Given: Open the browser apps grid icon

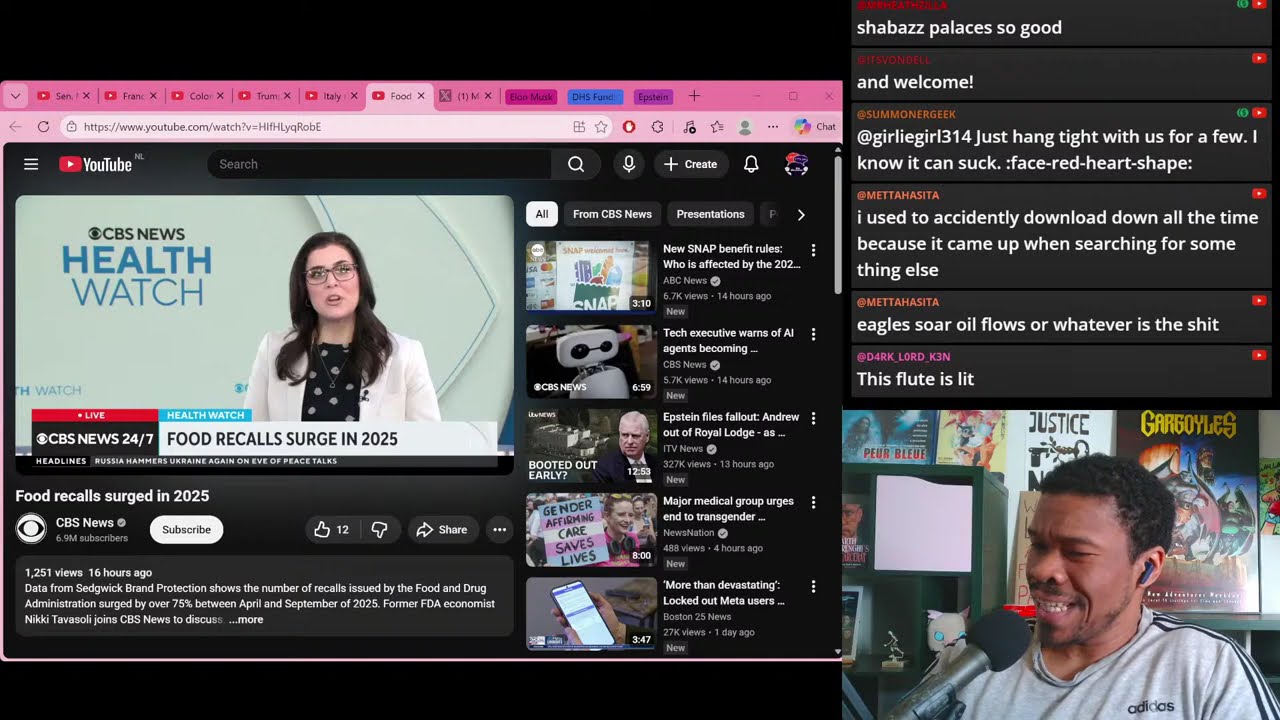Looking at the screenshot, I should click(x=579, y=127).
